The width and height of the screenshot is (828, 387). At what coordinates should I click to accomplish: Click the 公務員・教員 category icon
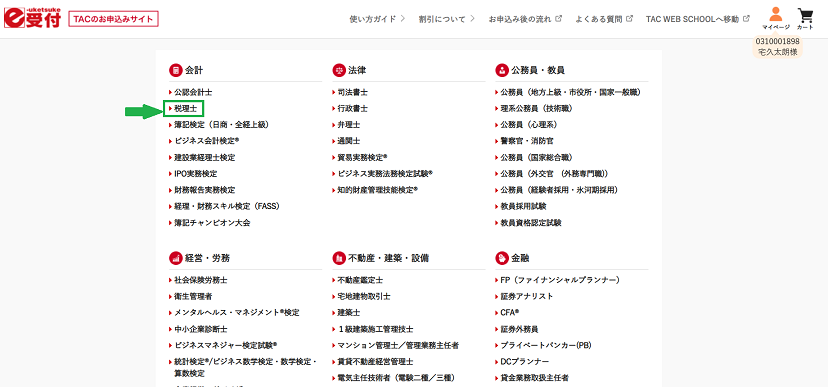pyautogui.click(x=502, y=70)
